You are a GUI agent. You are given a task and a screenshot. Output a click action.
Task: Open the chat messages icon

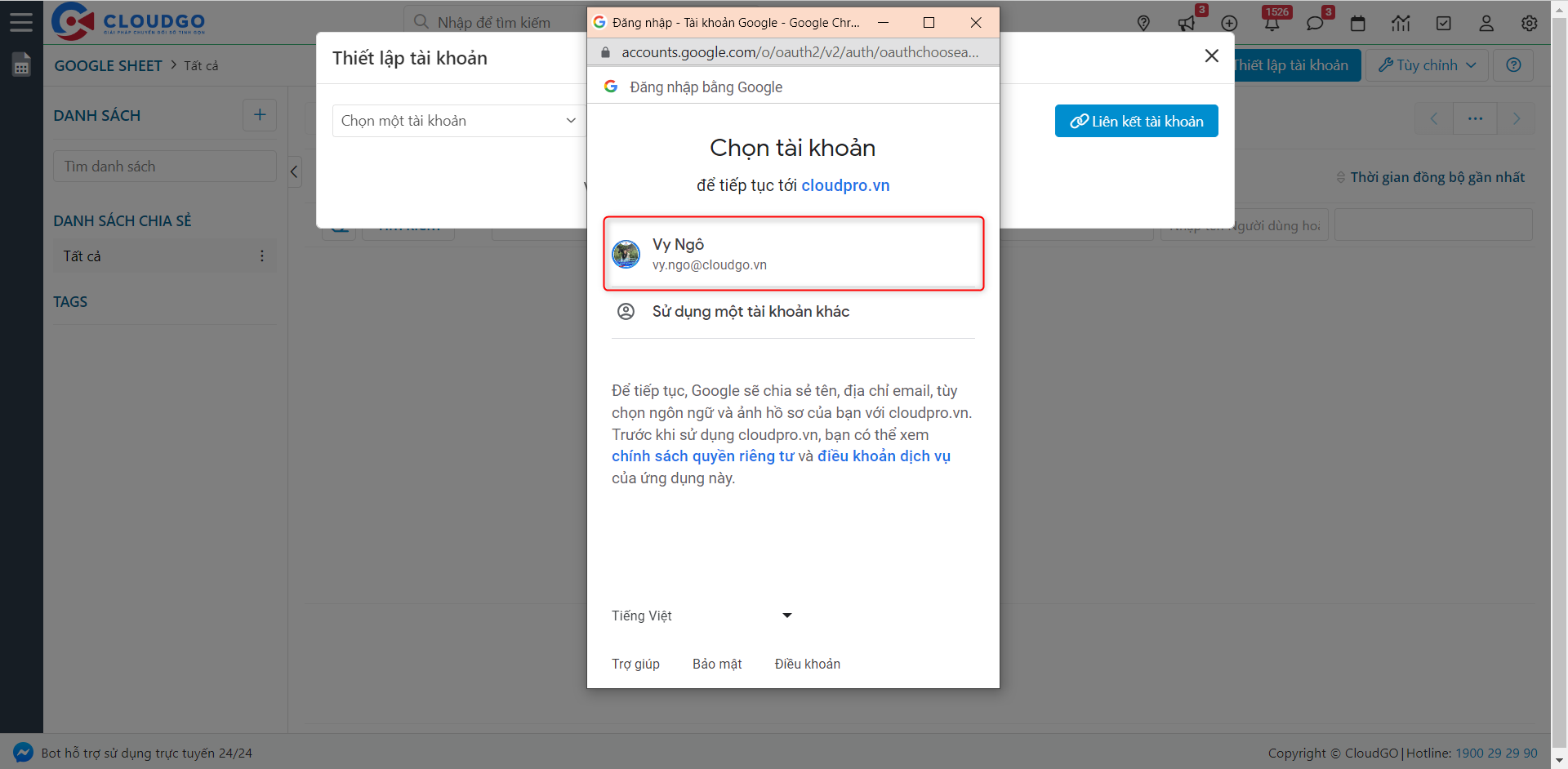pos(1315,23)
